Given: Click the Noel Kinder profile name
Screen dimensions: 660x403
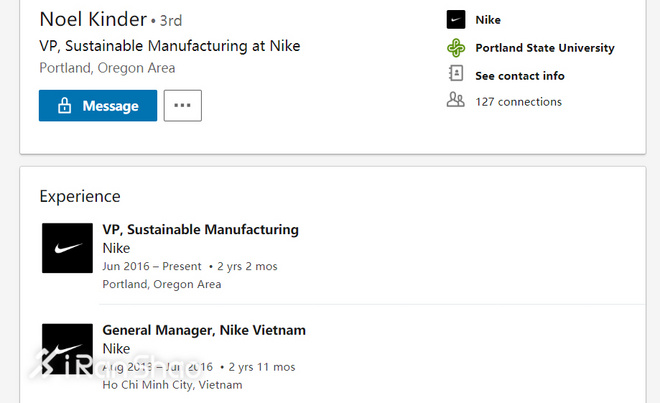Looking at the screenshot, I should point(92,19).
